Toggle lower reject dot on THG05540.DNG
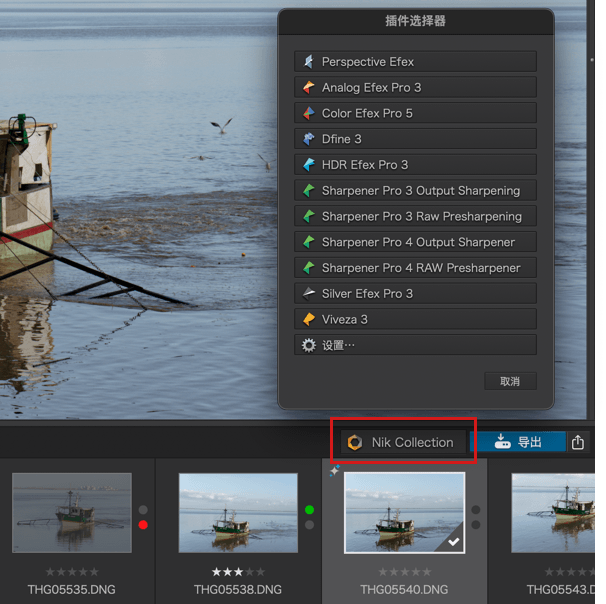This screenshot has width=606, height=604. tap(476, 525)
